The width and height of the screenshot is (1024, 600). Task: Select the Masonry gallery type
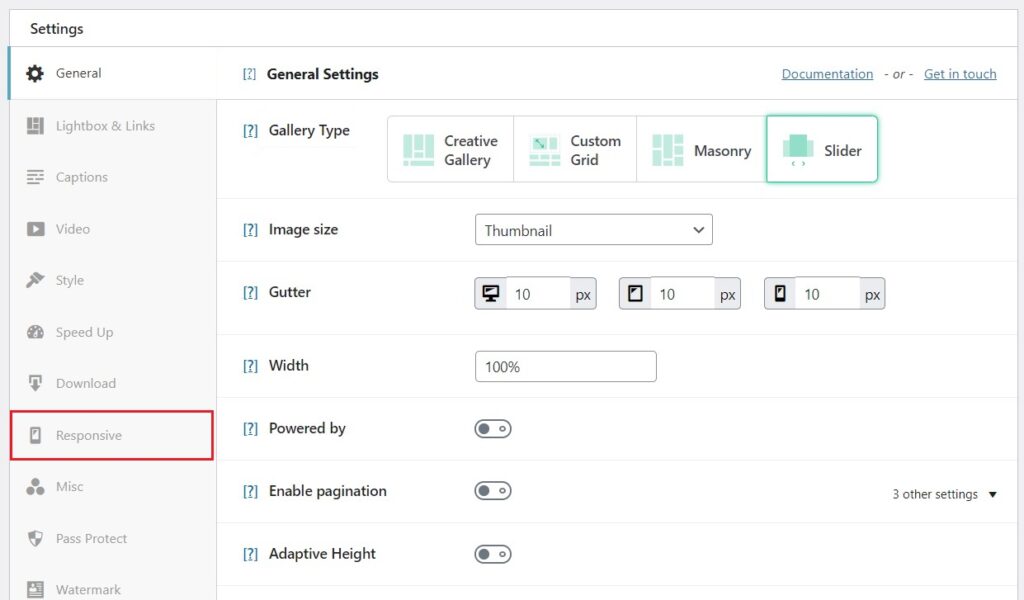[700, 149]
